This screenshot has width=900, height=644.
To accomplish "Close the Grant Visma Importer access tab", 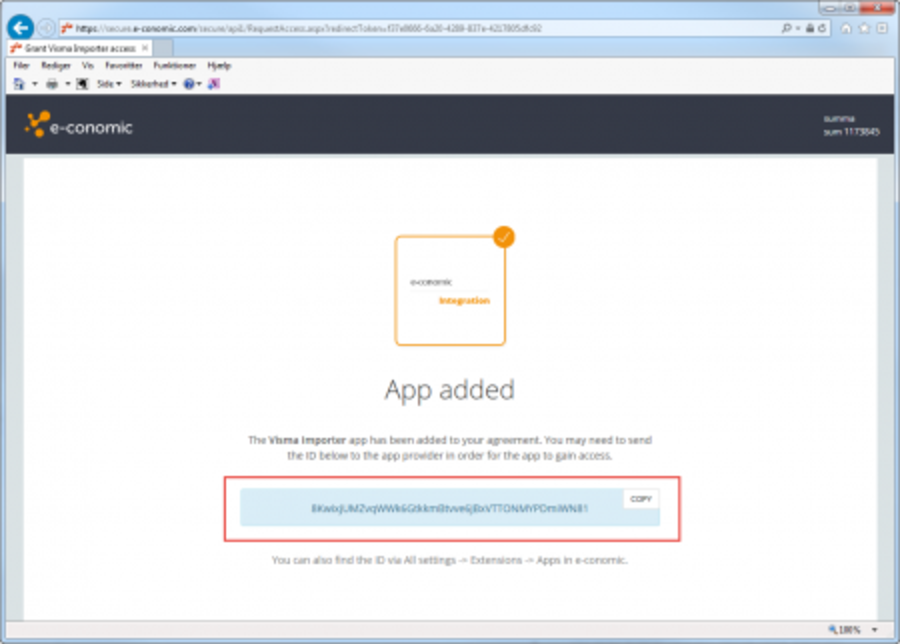I will [x=145, y=47].
